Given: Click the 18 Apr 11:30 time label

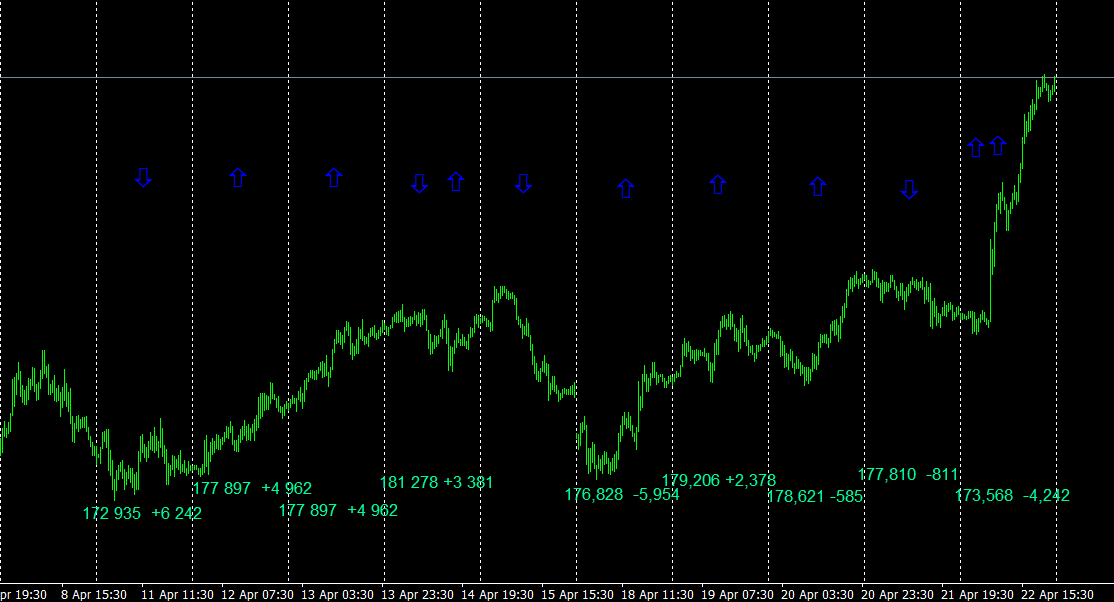Looking at the screenshot, I should pos(658,594).
